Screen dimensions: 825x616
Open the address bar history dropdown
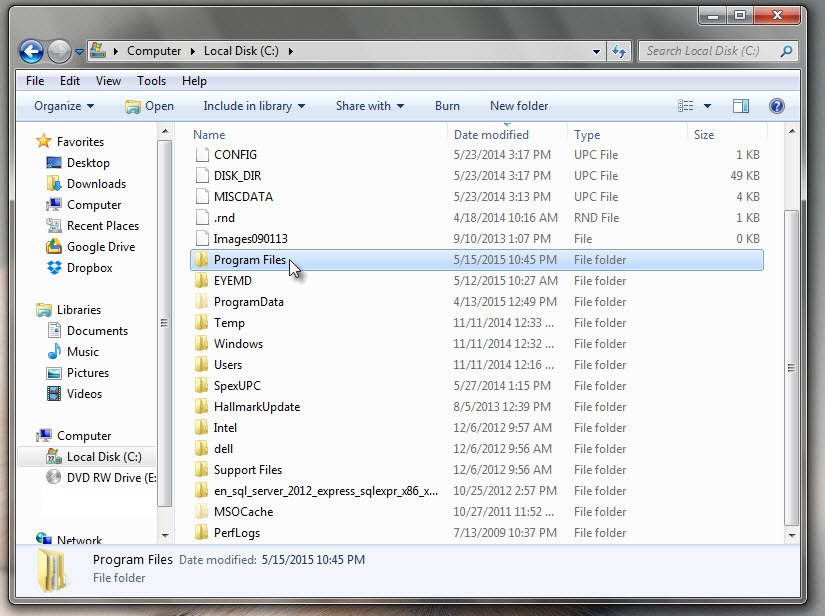(596, 52)
